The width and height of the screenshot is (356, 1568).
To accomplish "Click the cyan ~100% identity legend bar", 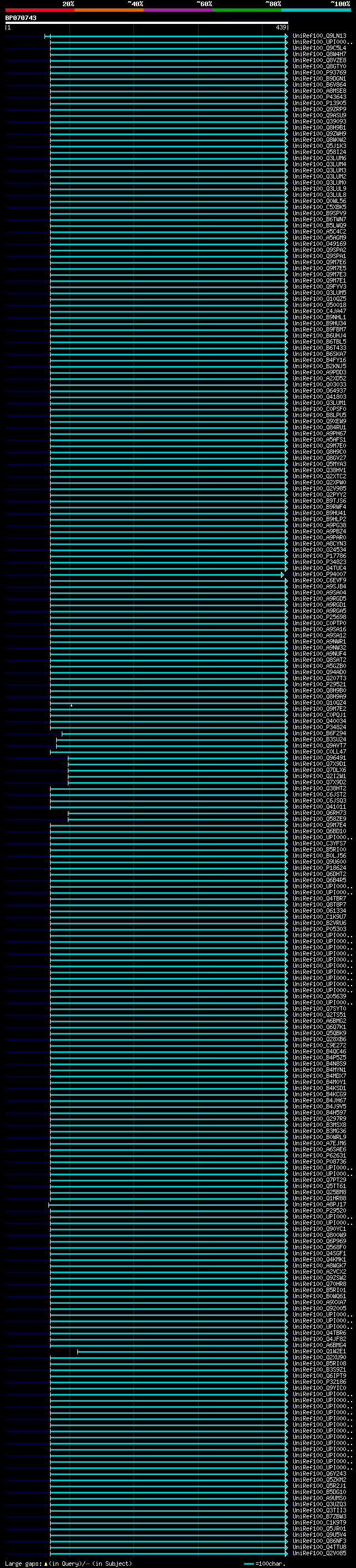I will click(x=316, y=10).
